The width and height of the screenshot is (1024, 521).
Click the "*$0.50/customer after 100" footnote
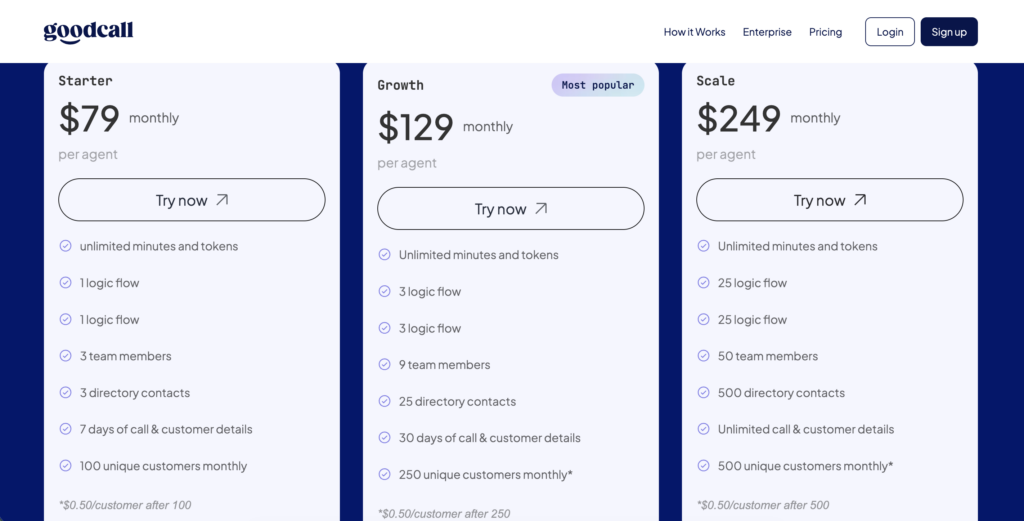(125, 505)
